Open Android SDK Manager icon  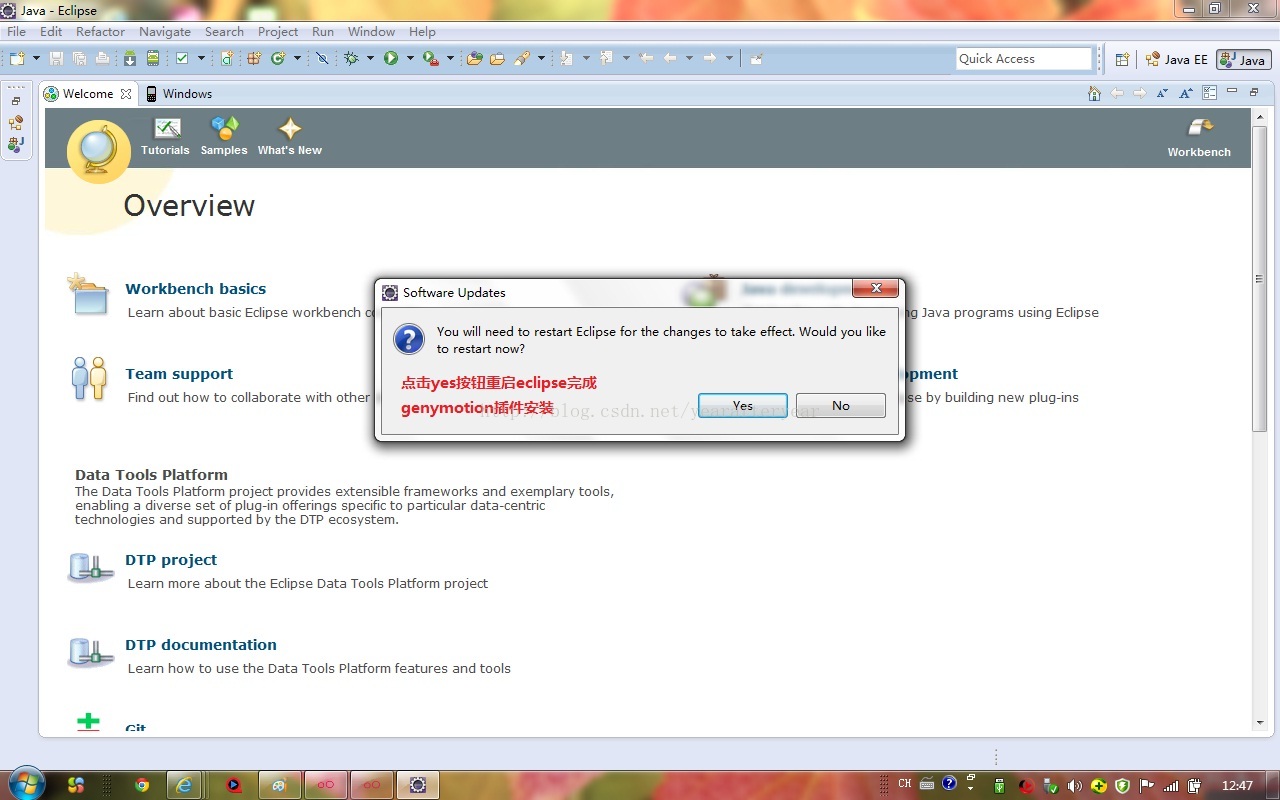coord(130,59)
